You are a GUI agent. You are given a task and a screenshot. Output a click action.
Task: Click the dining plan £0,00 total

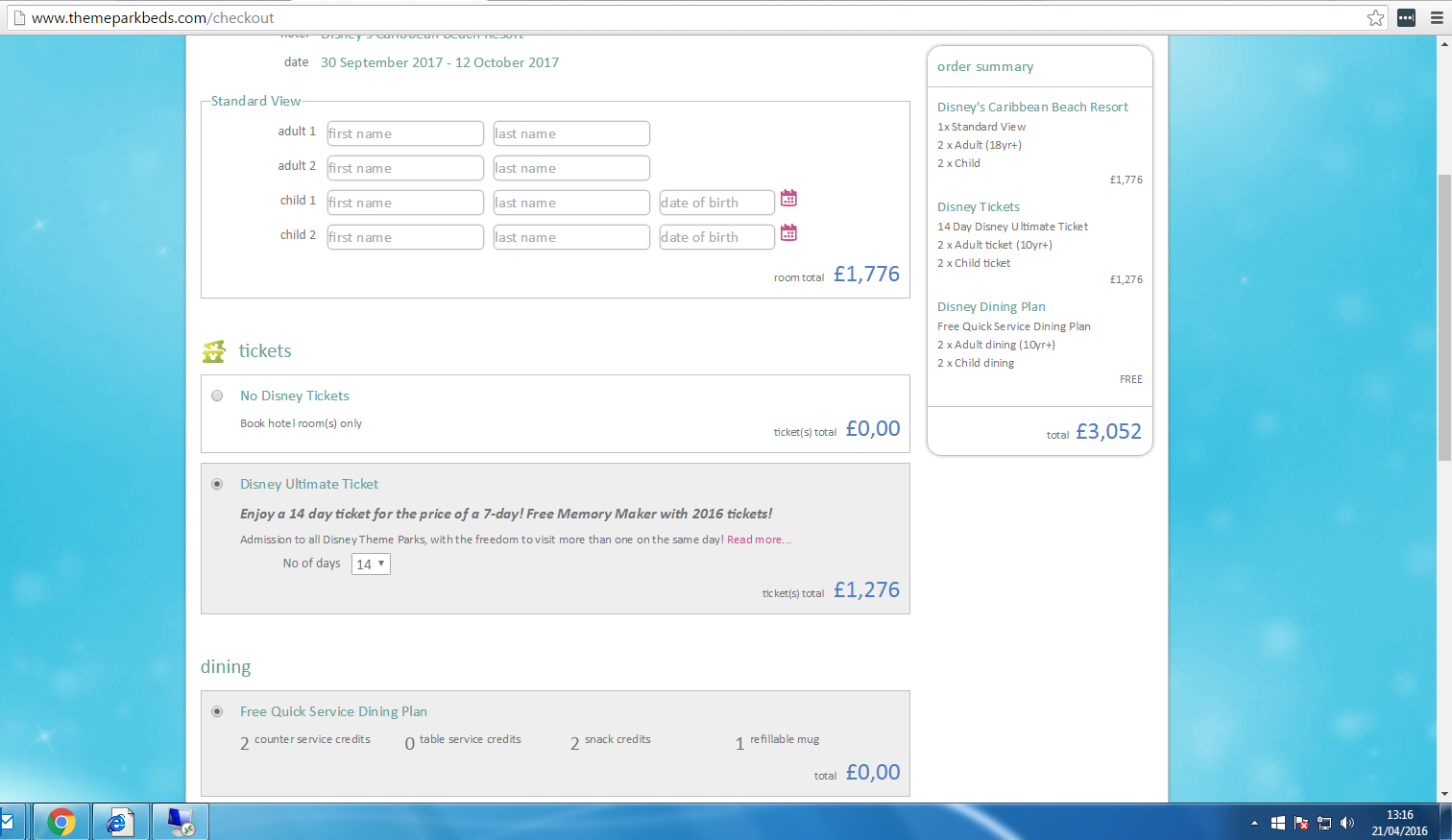[873, 772]
